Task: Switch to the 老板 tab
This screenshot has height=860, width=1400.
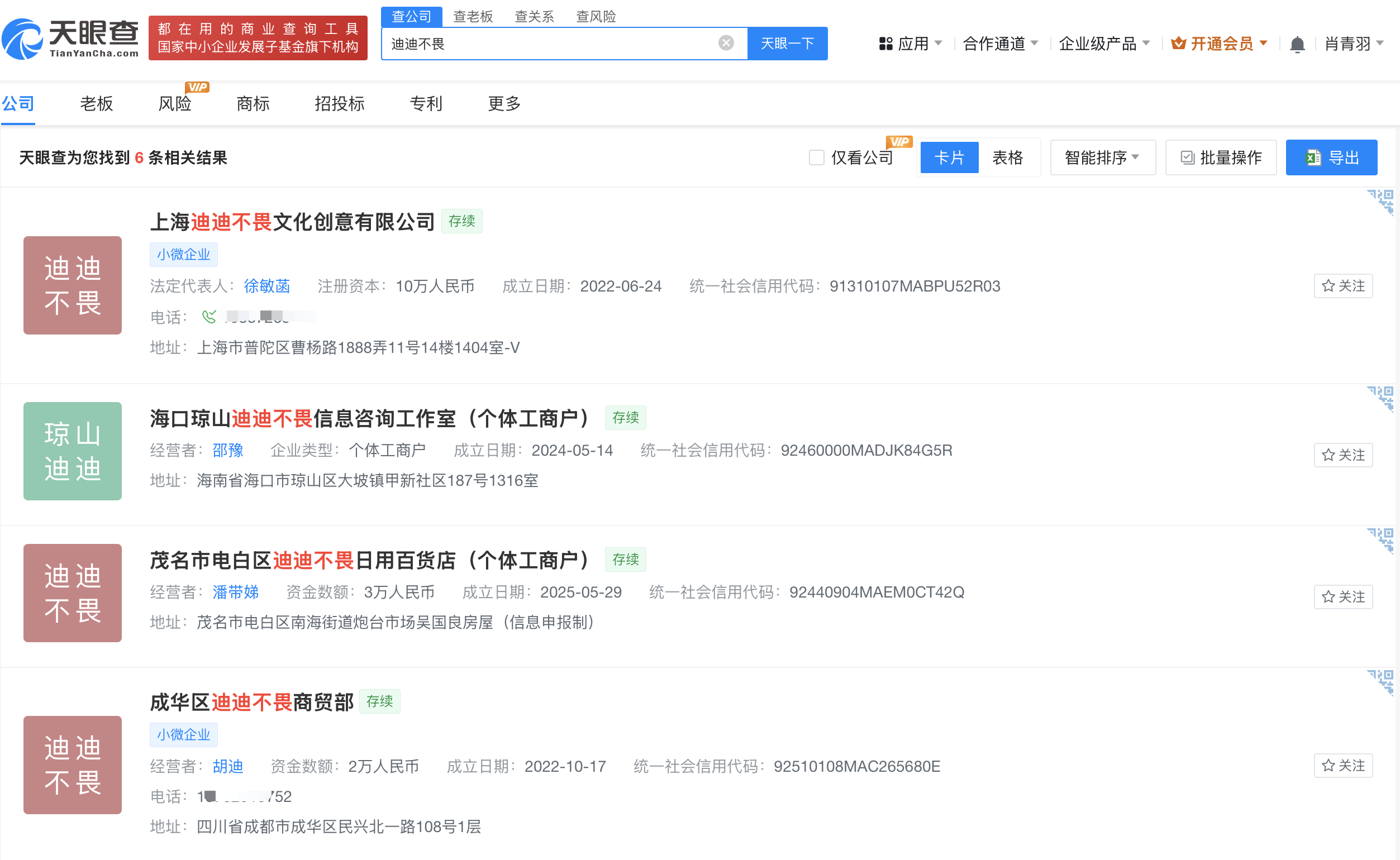Action: (96, 103)
